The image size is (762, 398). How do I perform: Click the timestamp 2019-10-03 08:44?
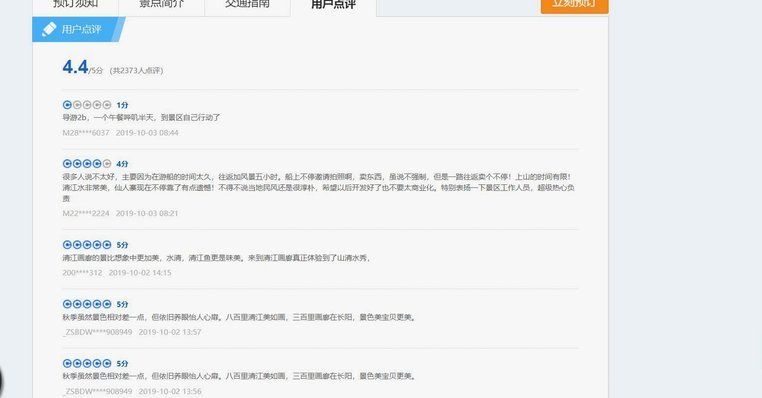[147, 133]
